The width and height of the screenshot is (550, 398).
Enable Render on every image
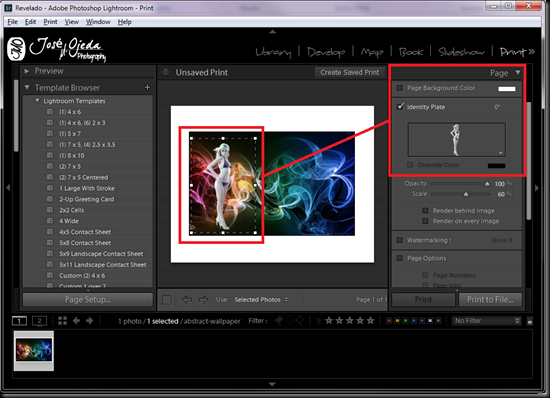coord(425,221)
